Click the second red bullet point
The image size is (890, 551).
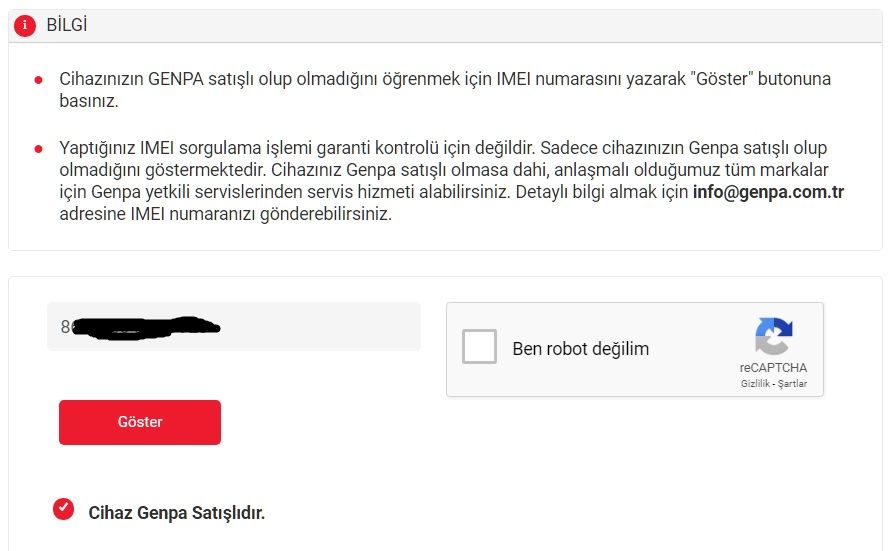point(38,149)
